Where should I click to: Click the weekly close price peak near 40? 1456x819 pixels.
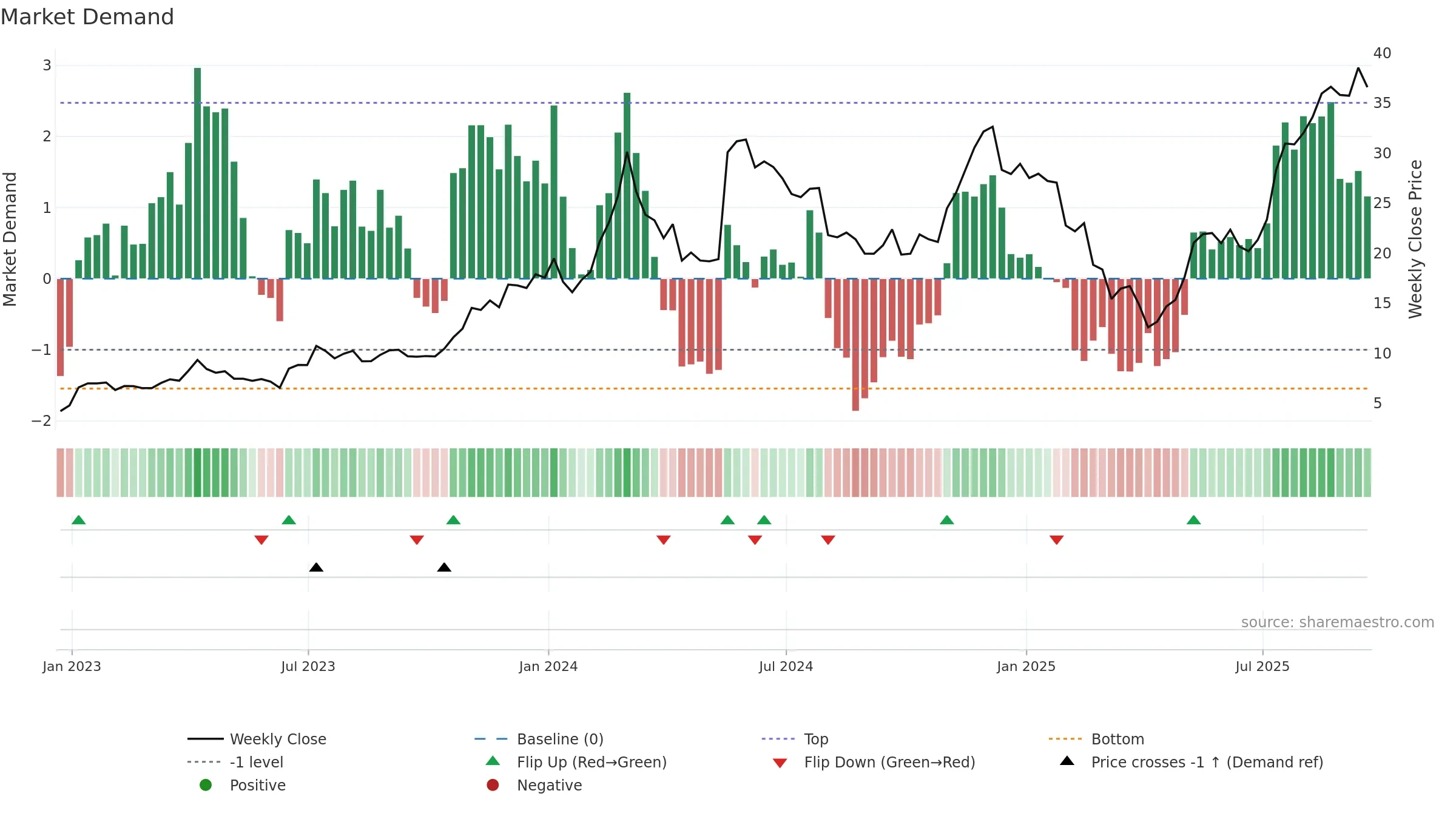[1358, 68]
